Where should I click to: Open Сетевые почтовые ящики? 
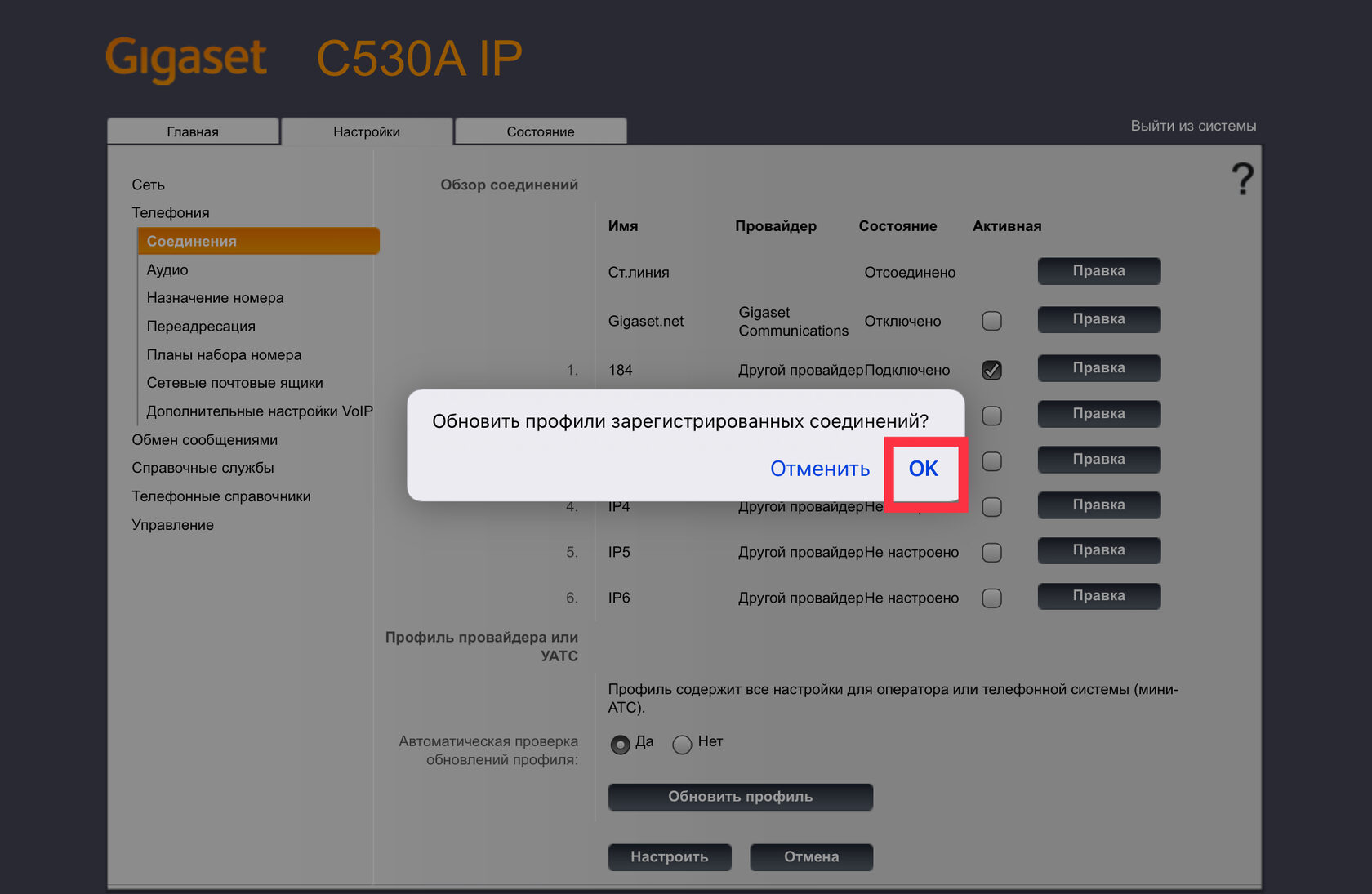click(x=235, y=383)
